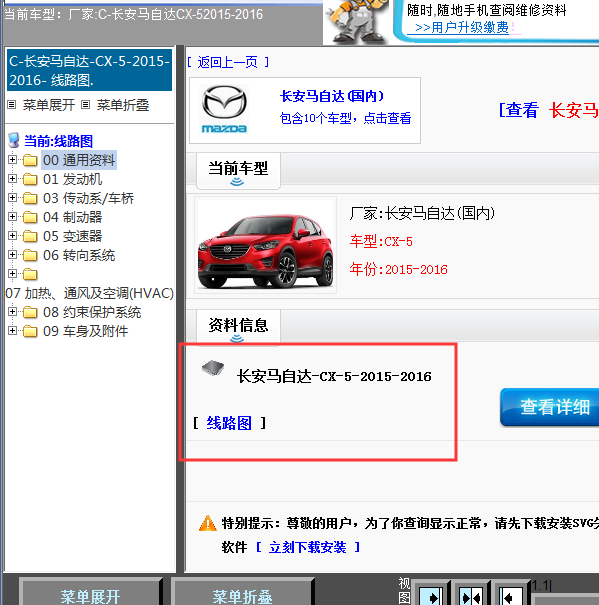Select 06 转向系统 tree item

tap(79, 255)
